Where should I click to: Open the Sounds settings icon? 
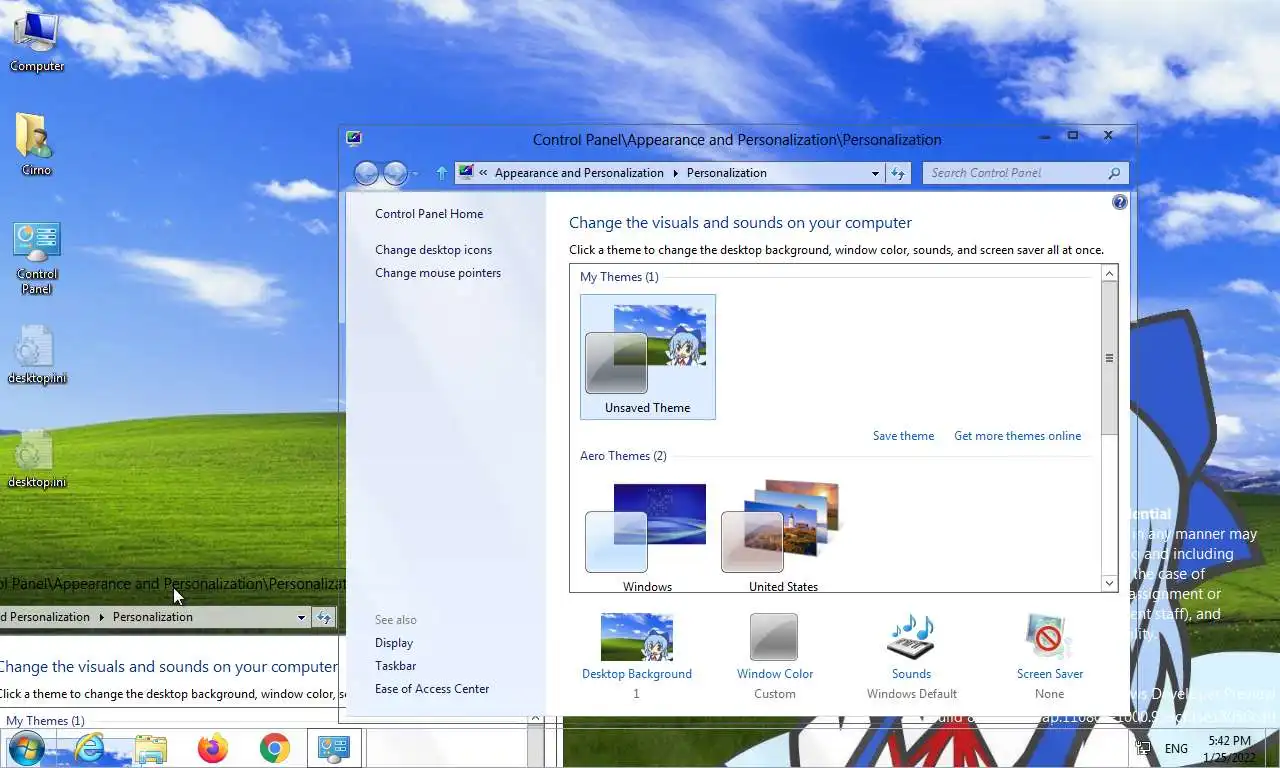911,637
